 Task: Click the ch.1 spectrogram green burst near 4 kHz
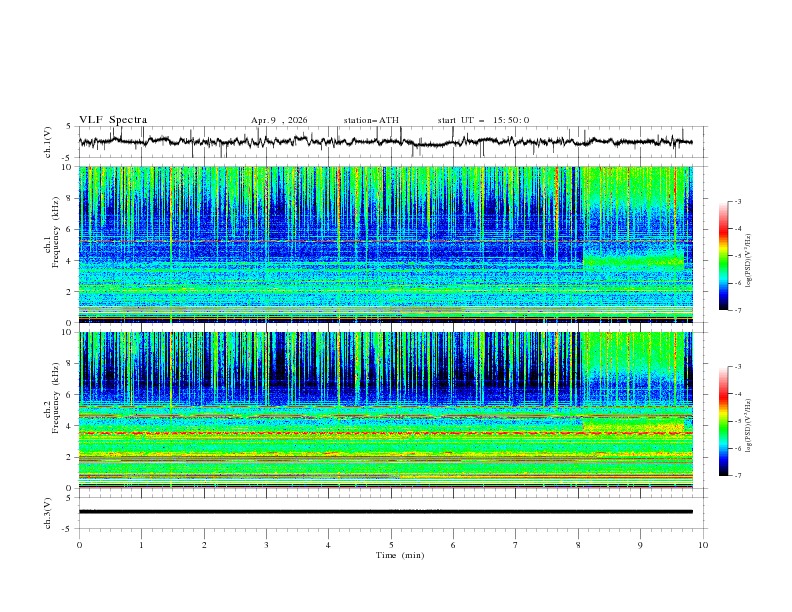point(633,260)
